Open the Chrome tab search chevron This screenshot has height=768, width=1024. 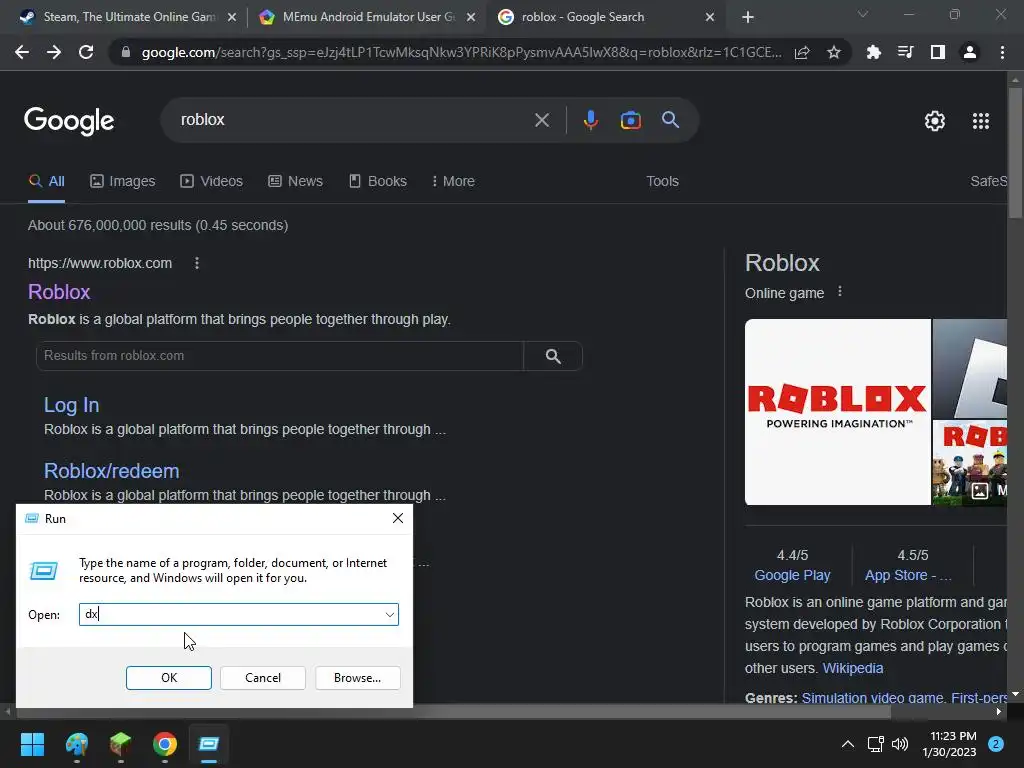click(863, 14)
